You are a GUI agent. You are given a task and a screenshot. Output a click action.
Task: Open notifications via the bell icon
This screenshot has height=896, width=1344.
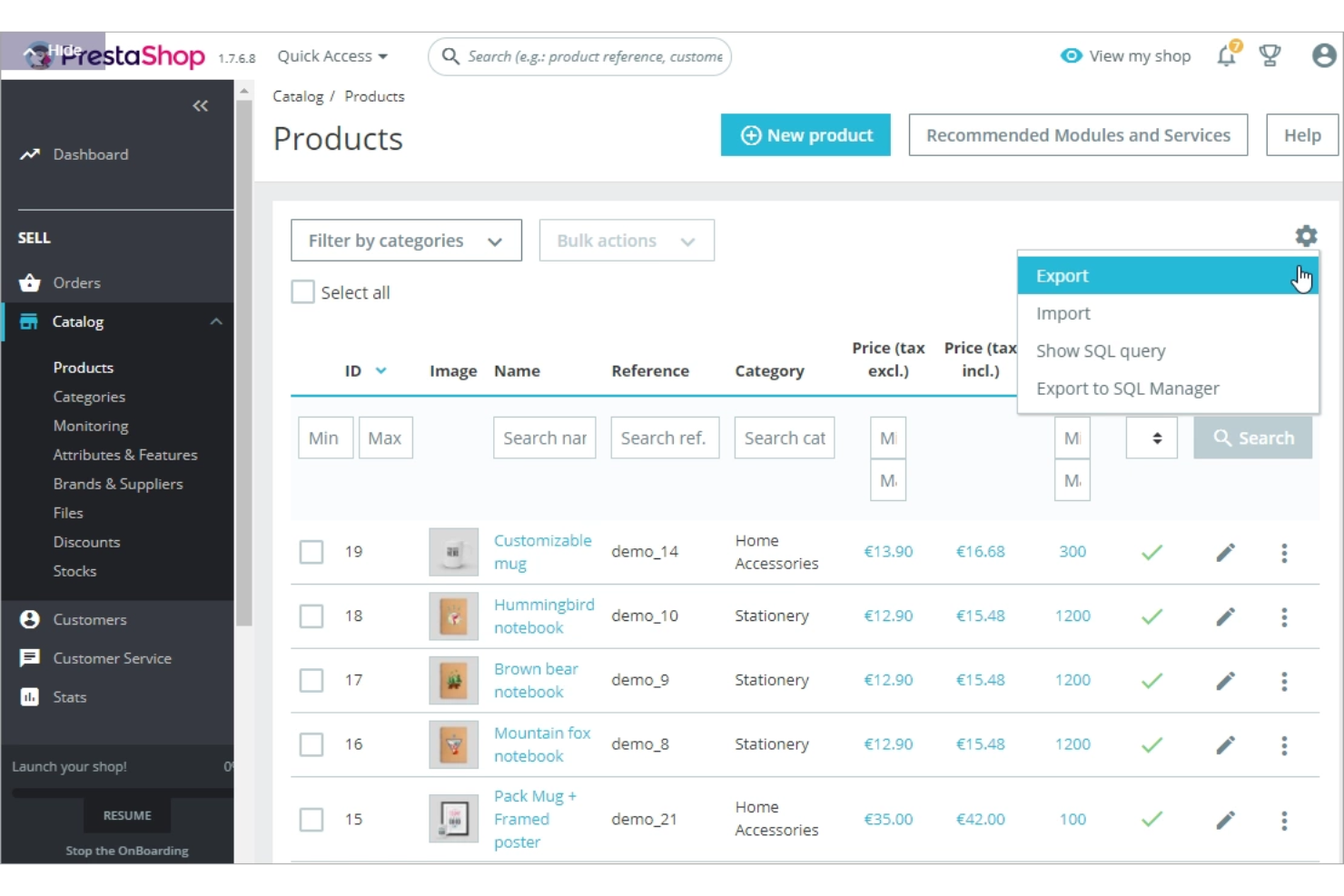(x=1226, y=55)
